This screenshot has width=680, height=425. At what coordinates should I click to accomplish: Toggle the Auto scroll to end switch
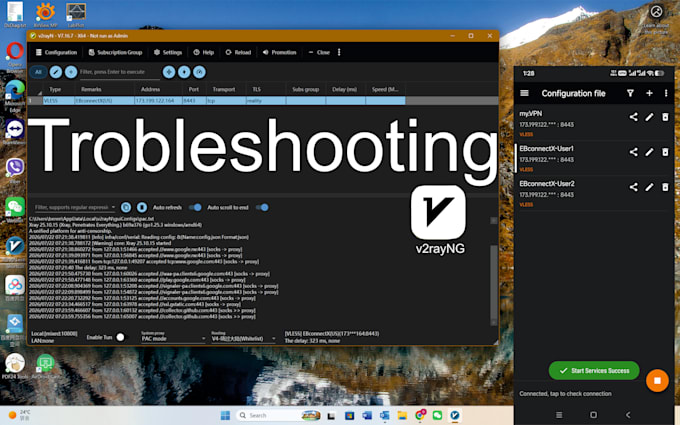click(x=262, y=207)
